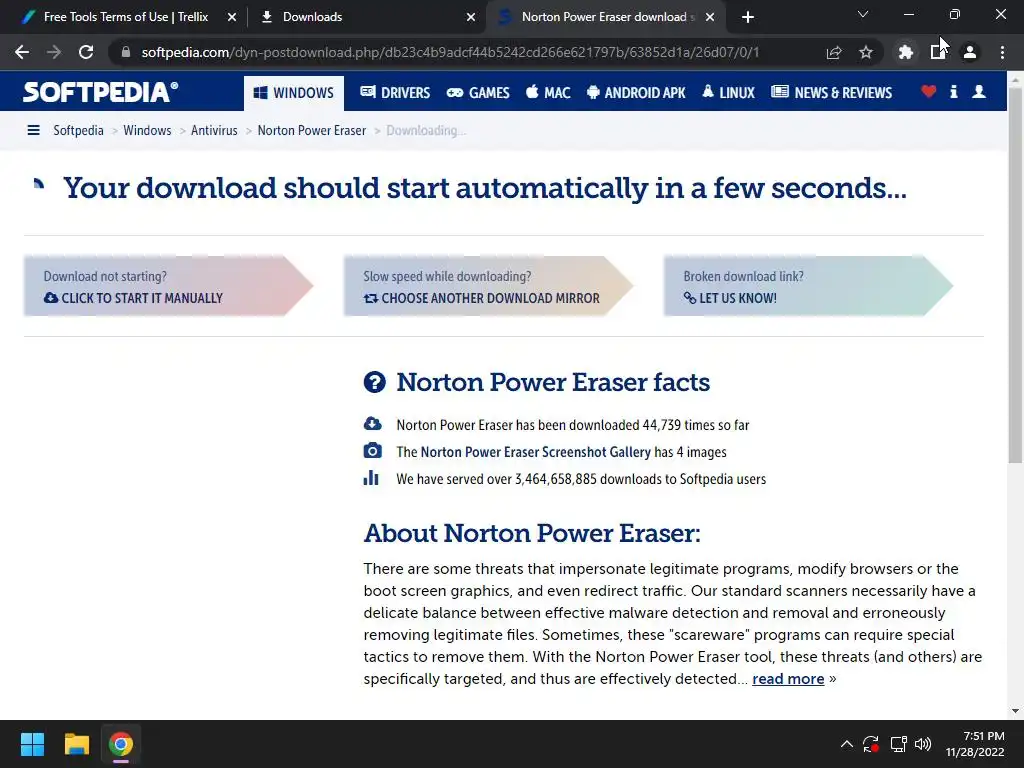This screenshot has width=1024, height=768.
Task: Open File Explorer from taskbar
Action: tap(76, 744)
